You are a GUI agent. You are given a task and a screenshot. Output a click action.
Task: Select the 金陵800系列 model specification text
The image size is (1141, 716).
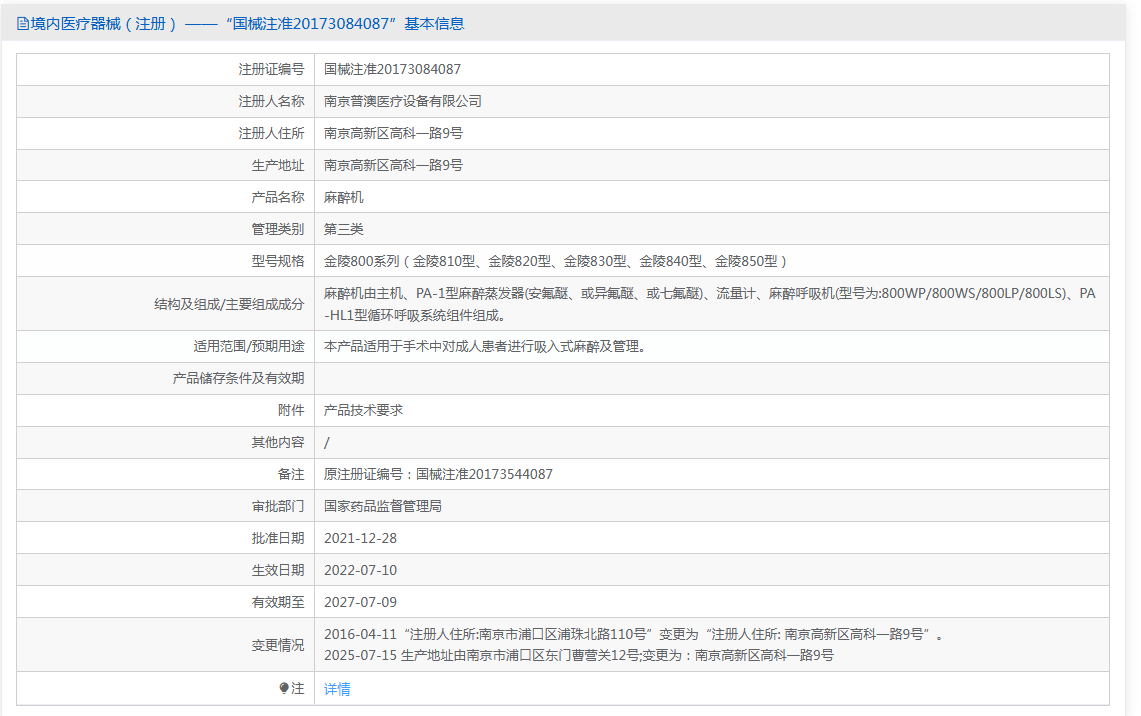pos(555,261)
